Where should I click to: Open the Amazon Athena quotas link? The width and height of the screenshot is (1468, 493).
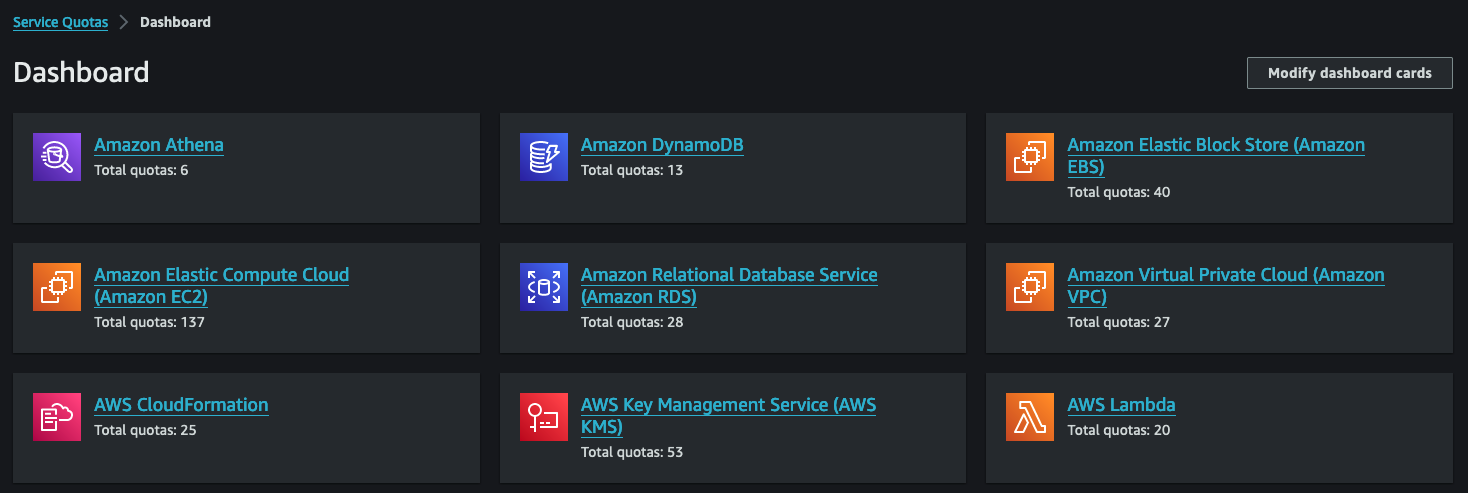coord(158,145)
